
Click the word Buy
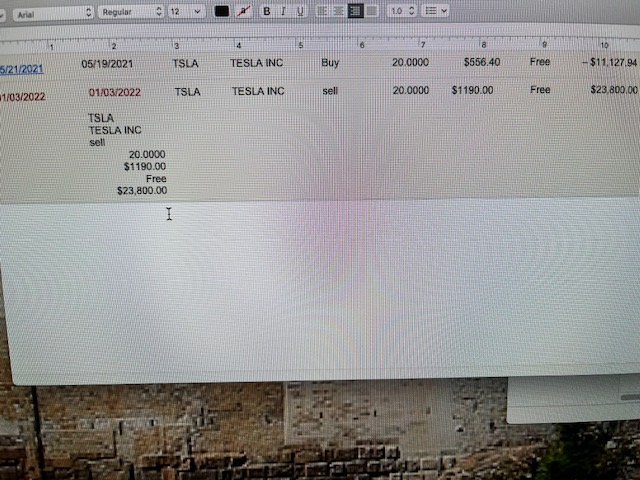coord(330,62)
